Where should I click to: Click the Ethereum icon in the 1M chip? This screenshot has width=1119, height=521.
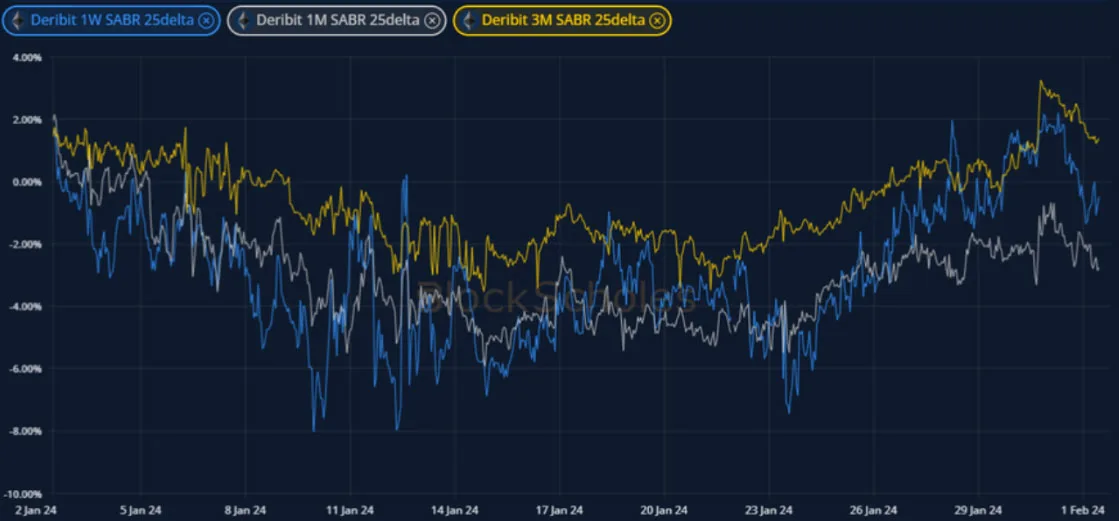243,21
